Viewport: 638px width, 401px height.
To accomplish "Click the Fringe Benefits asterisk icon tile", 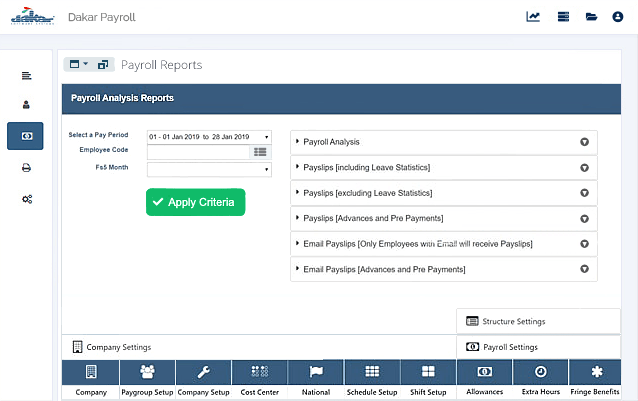I will click(595, 372).
